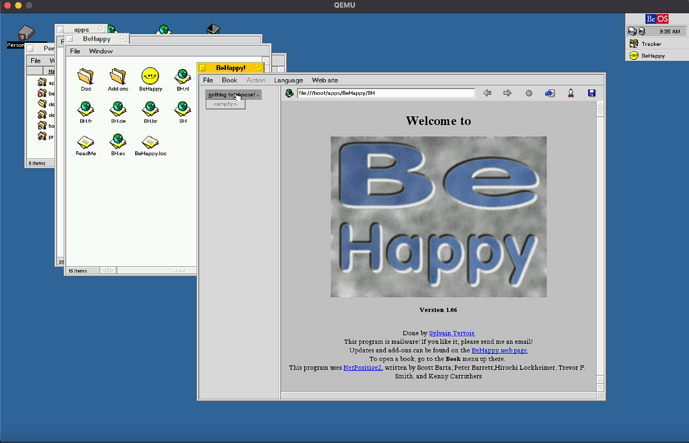Open the Book menu
Image resolution: width=689 pixels, height=443 pixels.
229,80
